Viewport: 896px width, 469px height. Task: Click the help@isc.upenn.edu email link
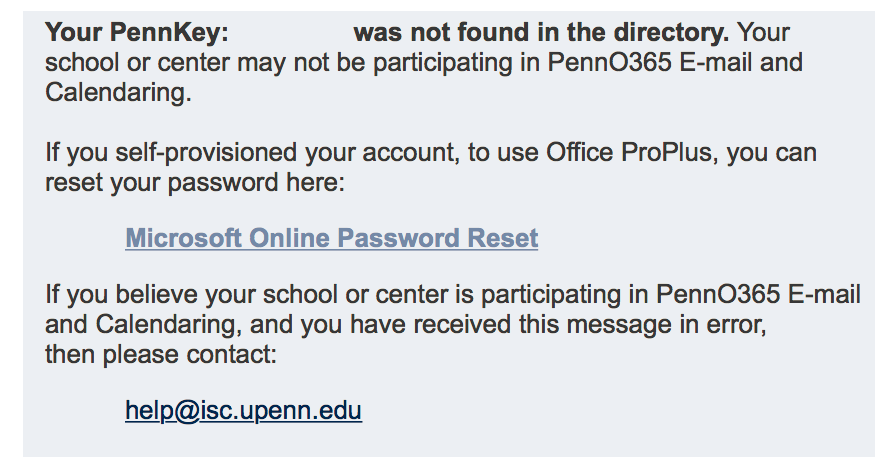[x=243, y=411]
